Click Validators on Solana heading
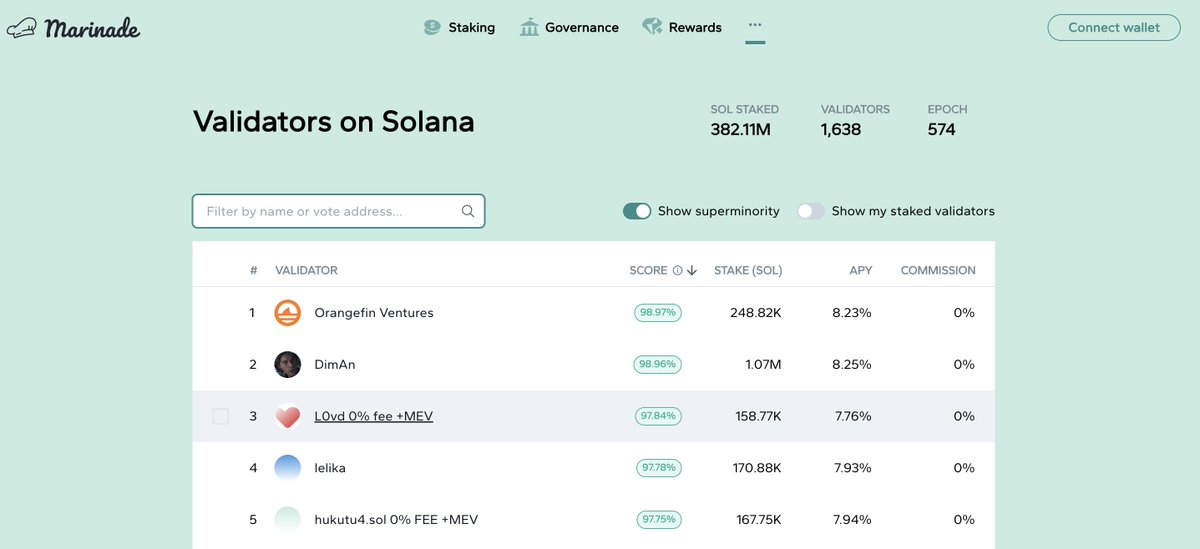Viewport: 1200px width, 549px height. click(x=334, y=122)
